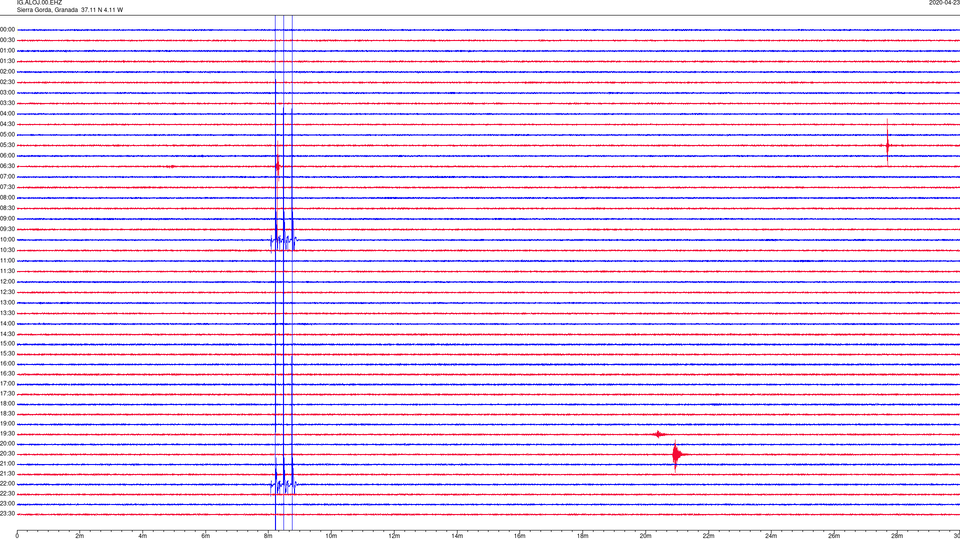This screenshot has height=540, width=960.
Task: Select the 02:30 time row label
Action: coord(7,82)
